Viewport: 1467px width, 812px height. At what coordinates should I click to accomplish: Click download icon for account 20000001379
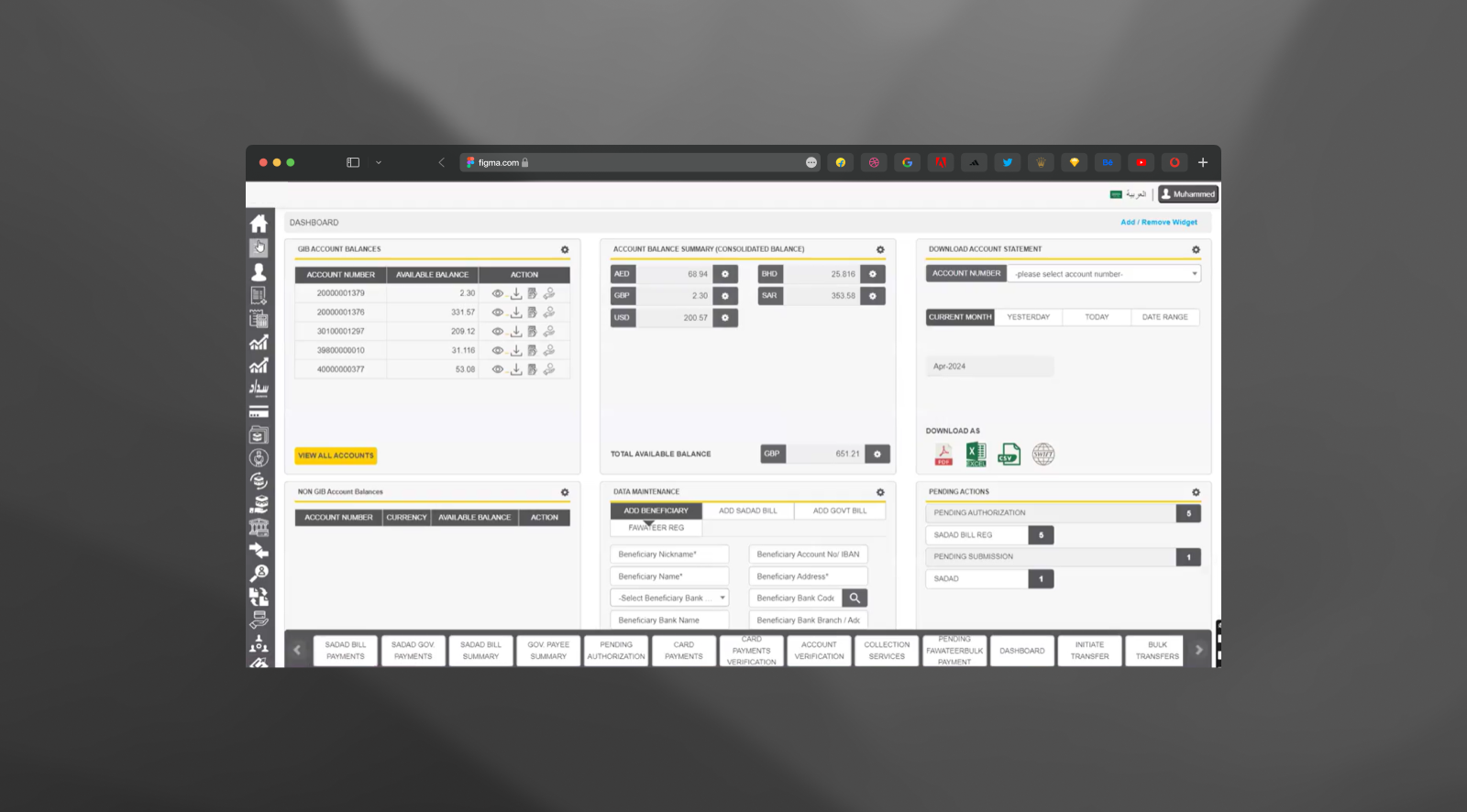[x=516, y=293]
